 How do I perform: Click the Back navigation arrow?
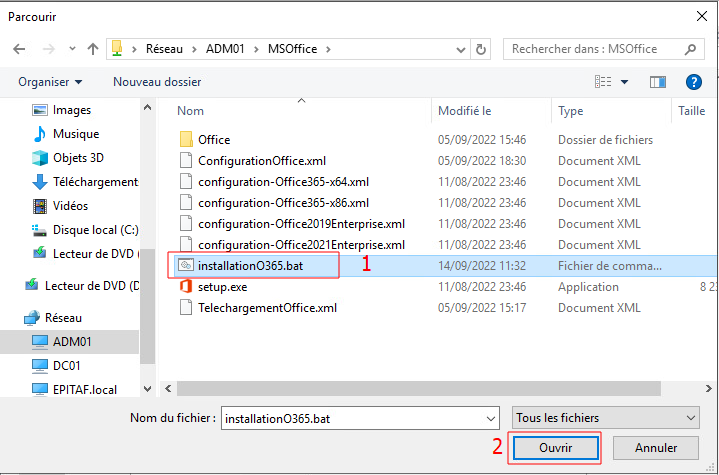[x=20, y=49]
